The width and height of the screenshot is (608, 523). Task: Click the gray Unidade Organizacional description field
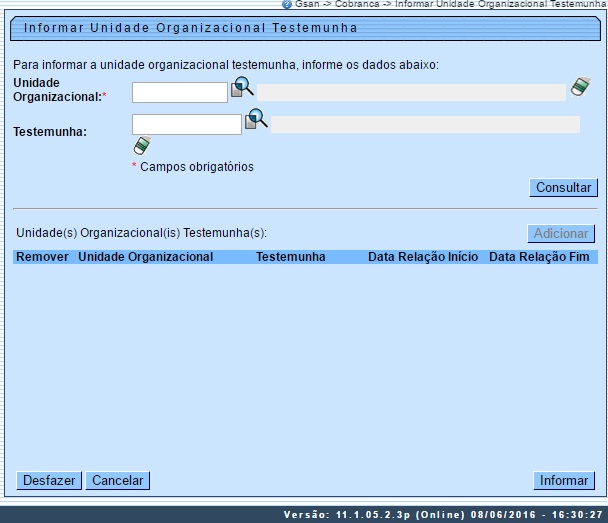click(412, 93)
